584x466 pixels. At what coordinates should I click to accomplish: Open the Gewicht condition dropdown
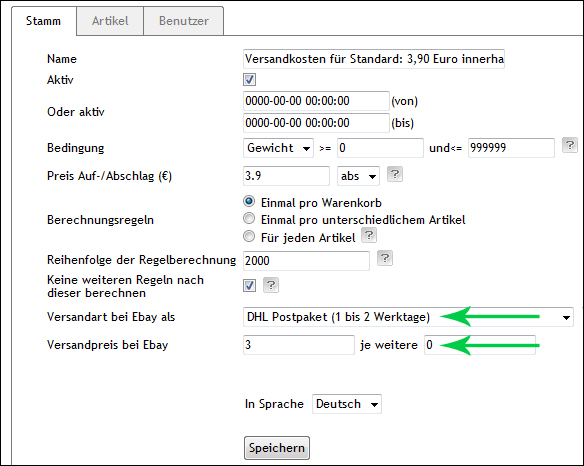point(278,148)
